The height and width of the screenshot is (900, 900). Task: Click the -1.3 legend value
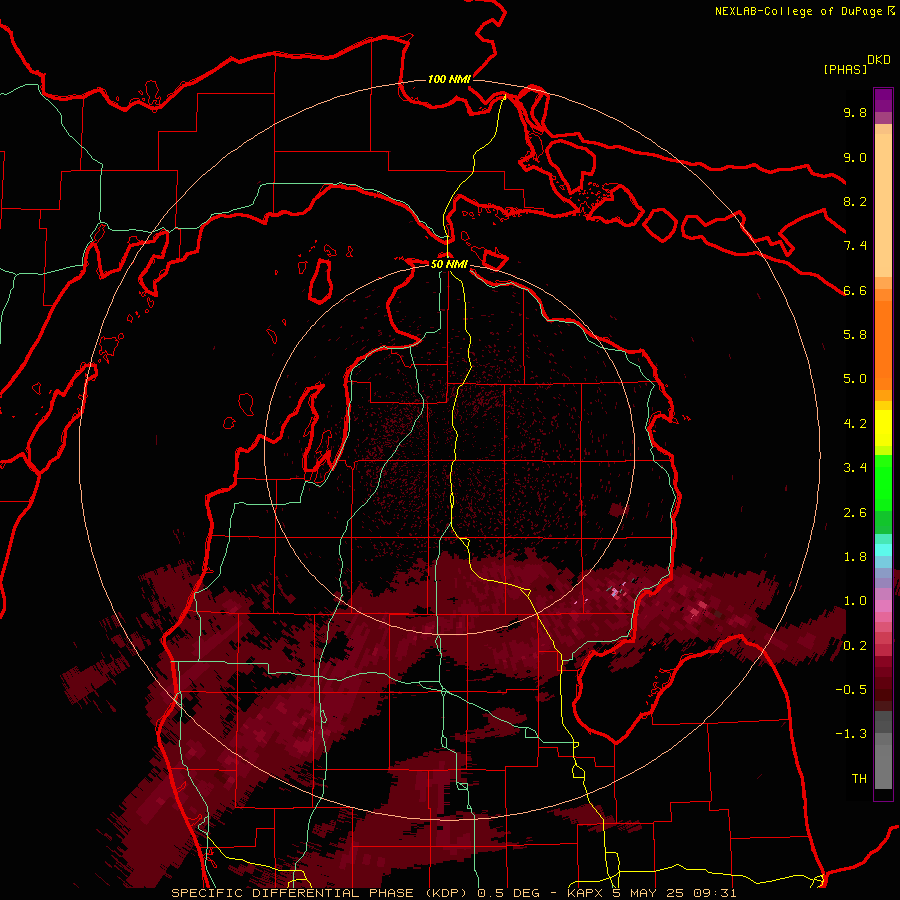[x=851, y=734]
